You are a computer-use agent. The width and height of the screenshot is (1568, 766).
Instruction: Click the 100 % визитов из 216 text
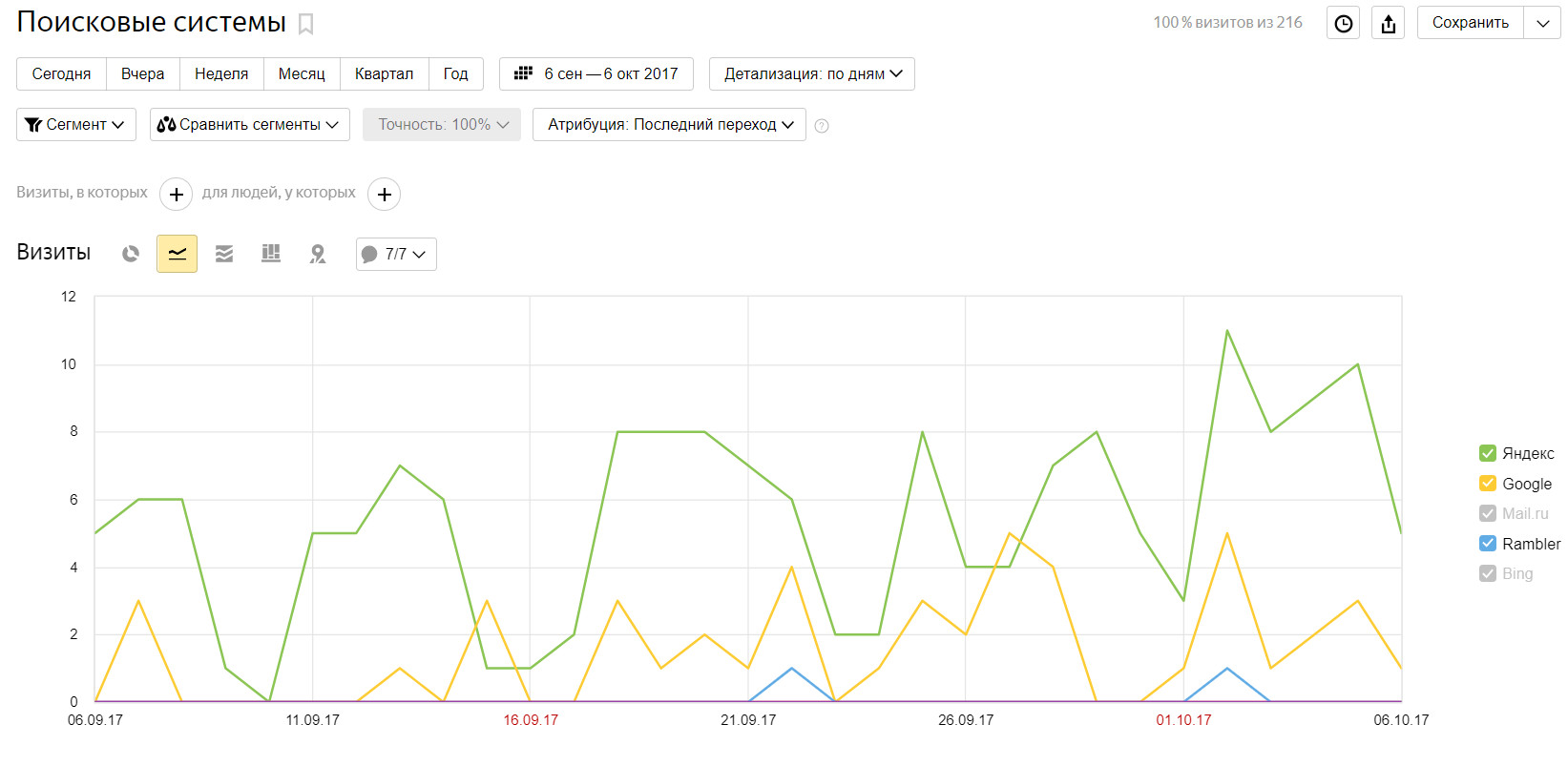(x=1227, y=22)
